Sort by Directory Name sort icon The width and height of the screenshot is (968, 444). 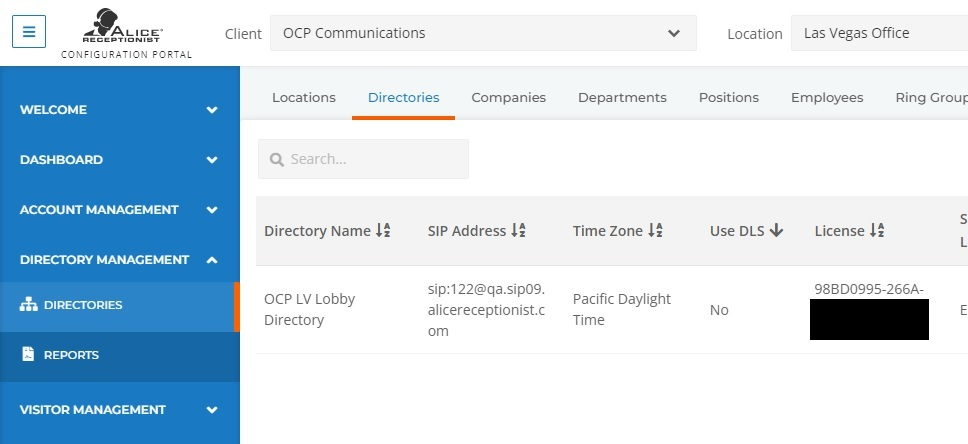point(383,230)
